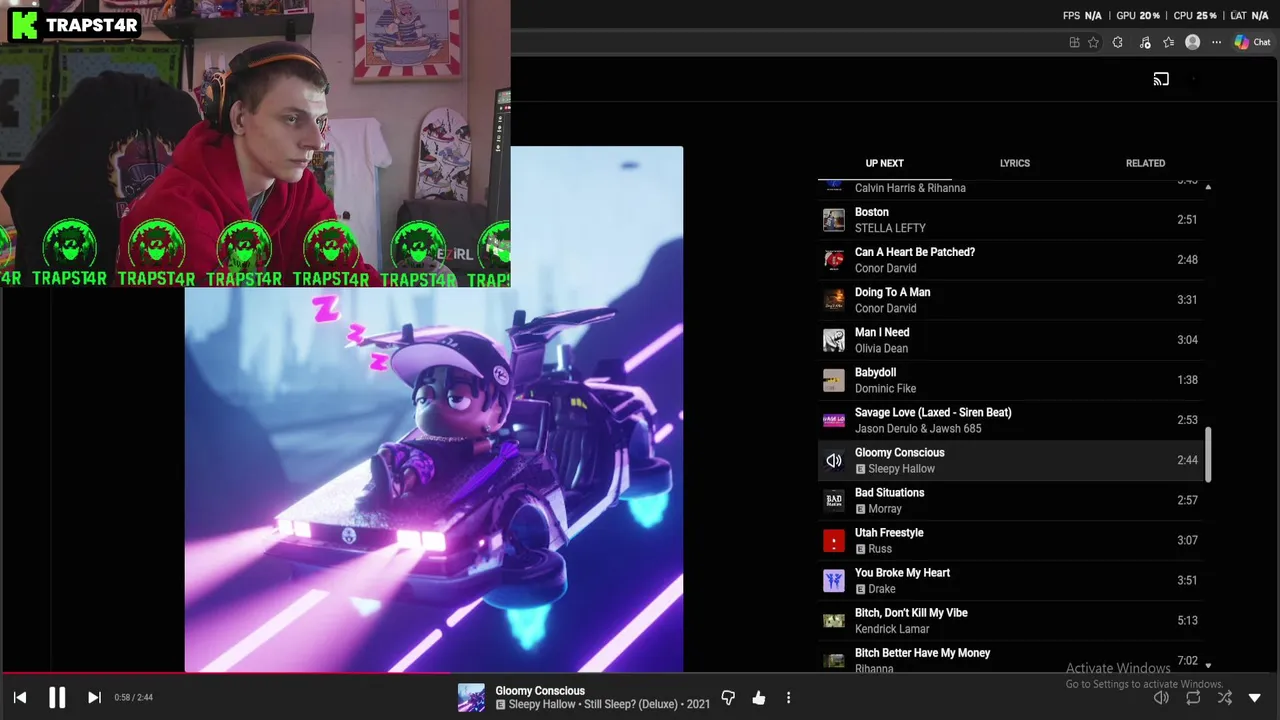
Task: Play Bitch, Don't Kill My Vibe
Action: [1010, 620]
